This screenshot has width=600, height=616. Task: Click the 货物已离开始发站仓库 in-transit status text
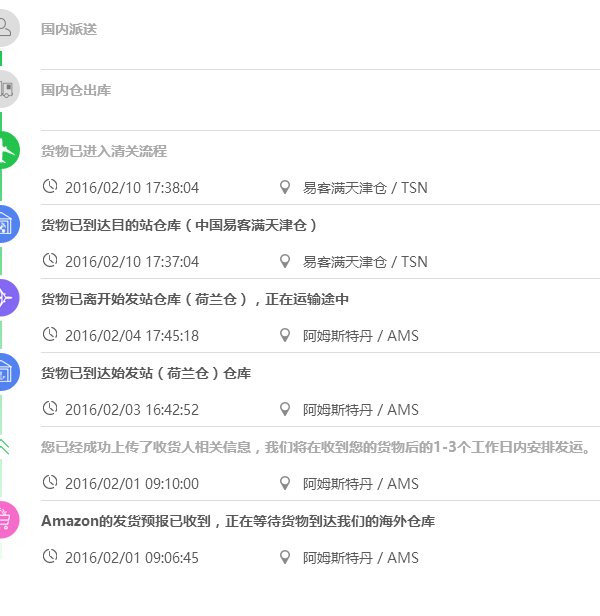(x=195, y=299)
